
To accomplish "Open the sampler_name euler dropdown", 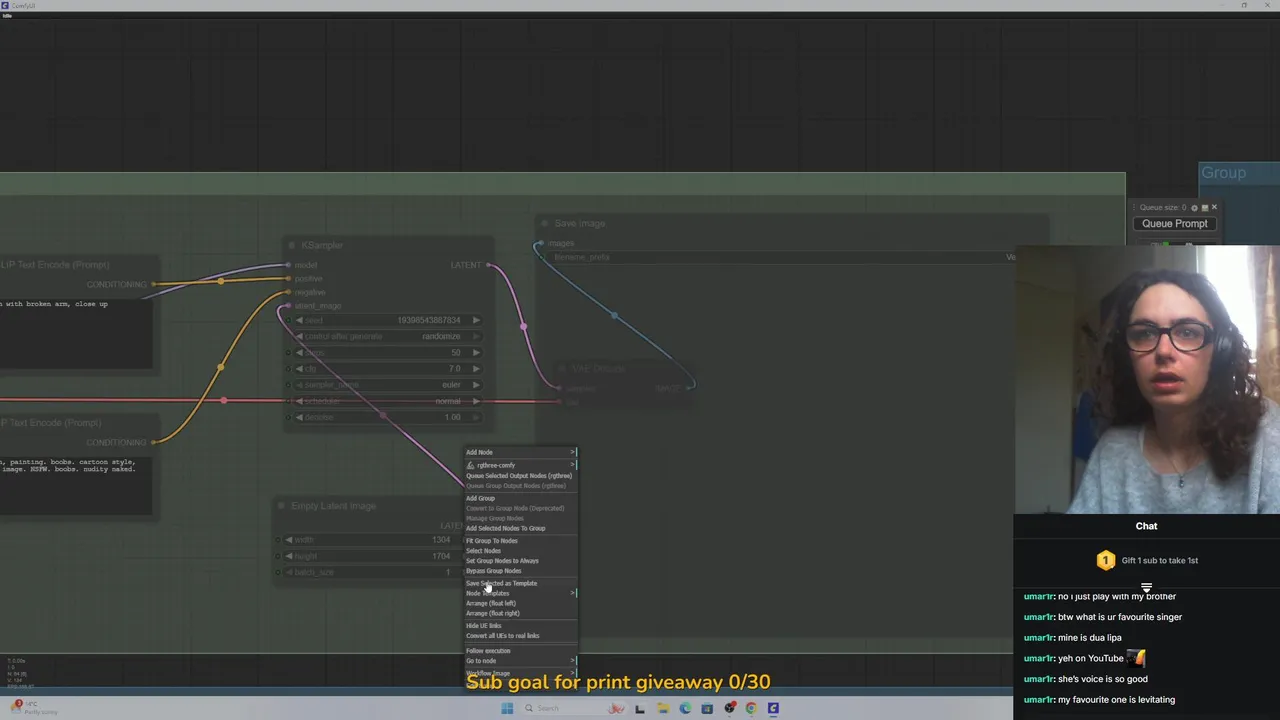I will 388,385.
